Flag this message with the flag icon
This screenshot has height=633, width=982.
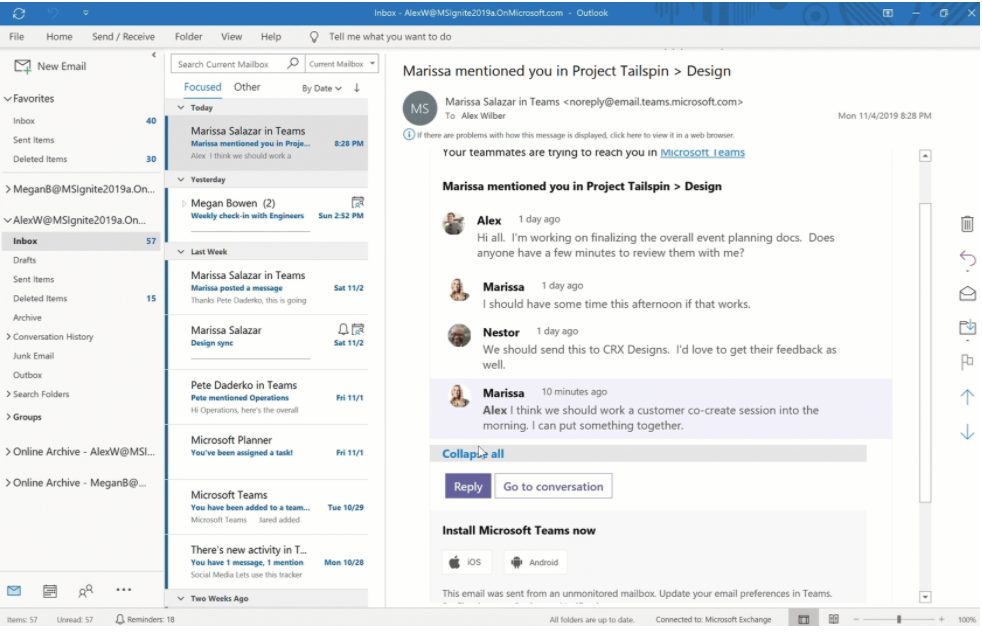coord(967,362)
